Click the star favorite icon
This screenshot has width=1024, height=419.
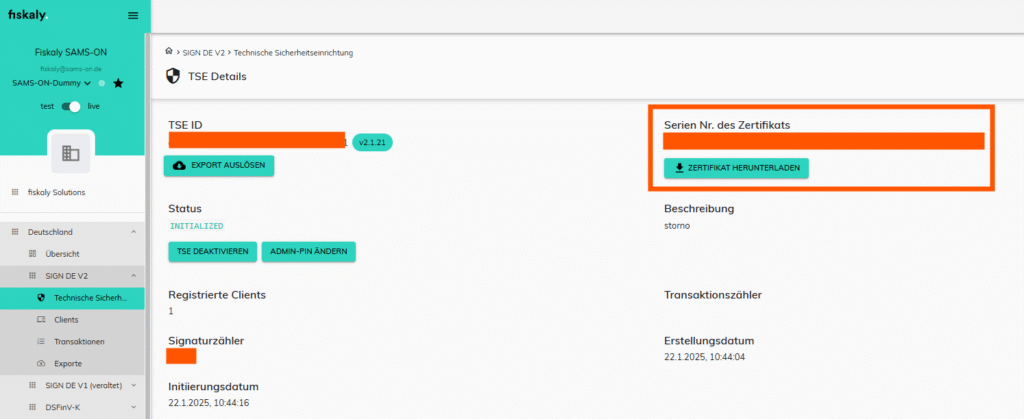pos(118,83)
